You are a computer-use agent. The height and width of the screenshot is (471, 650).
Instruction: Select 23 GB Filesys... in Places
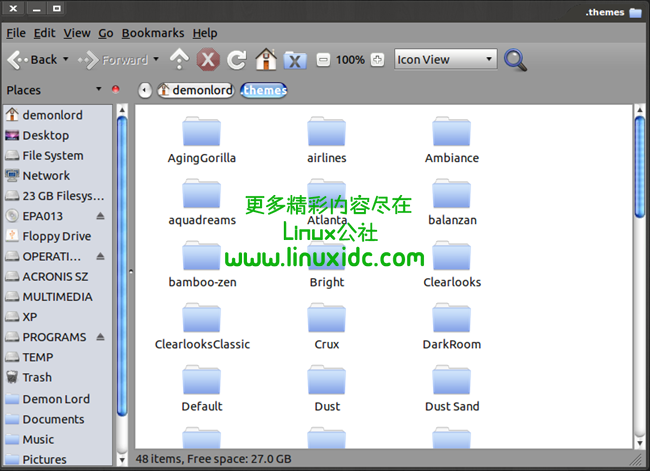click(58, 196)
